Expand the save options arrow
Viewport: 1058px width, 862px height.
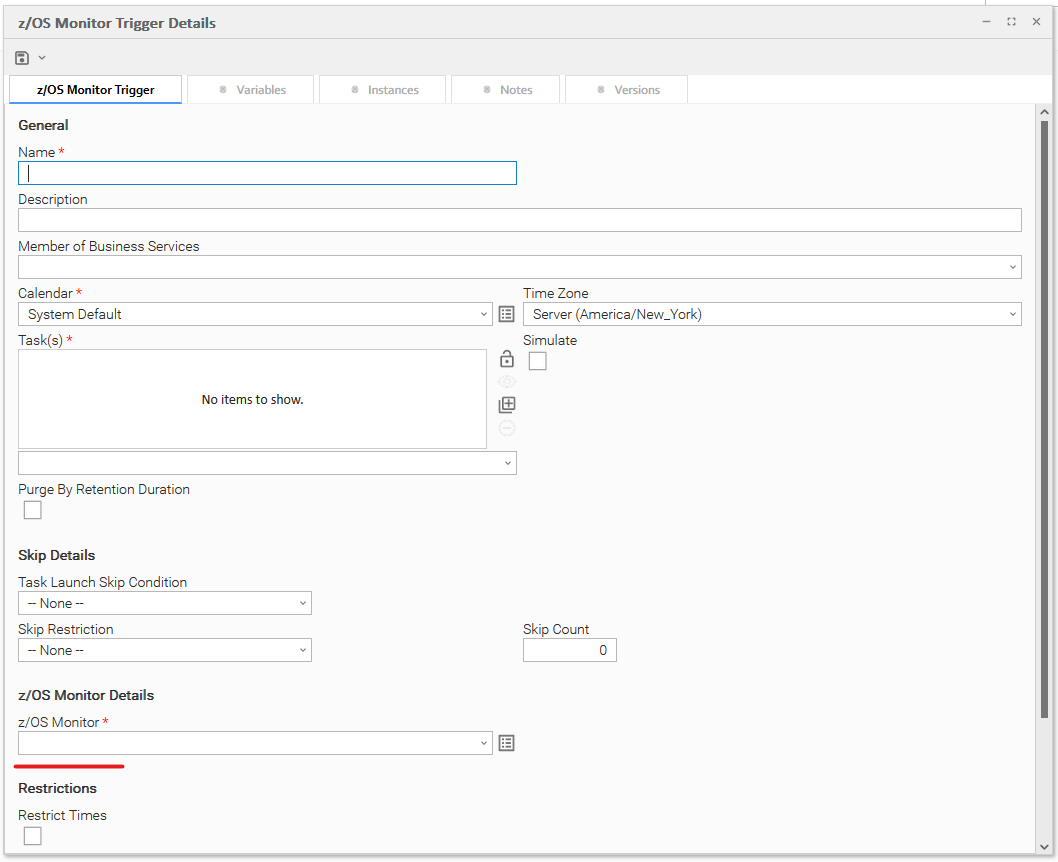point(42,58)
